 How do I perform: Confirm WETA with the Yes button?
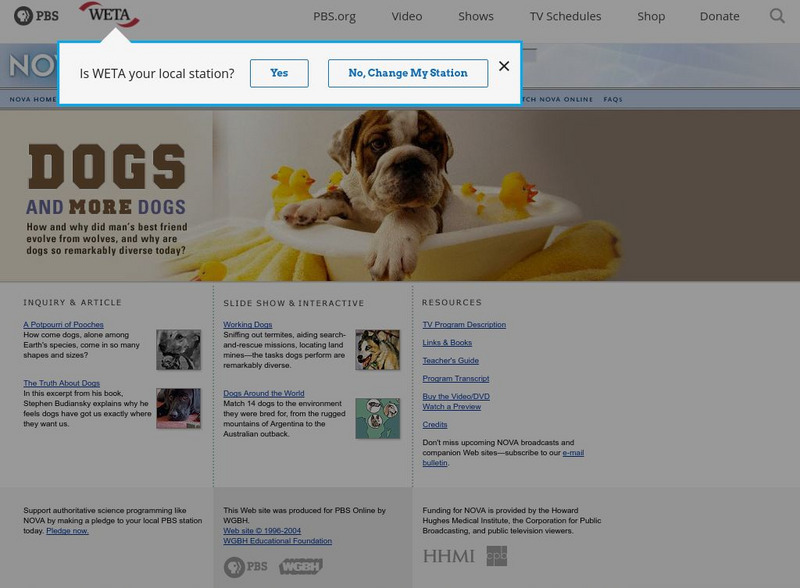tap(279, 73)
